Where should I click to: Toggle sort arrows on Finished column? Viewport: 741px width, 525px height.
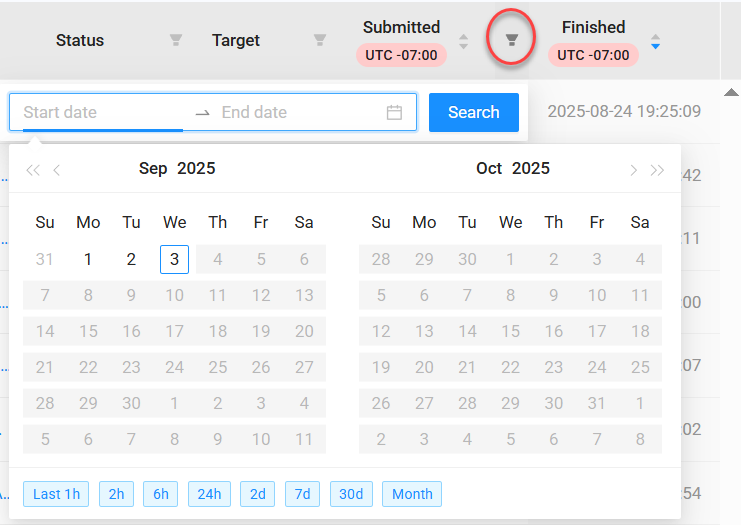coord(655,42)
